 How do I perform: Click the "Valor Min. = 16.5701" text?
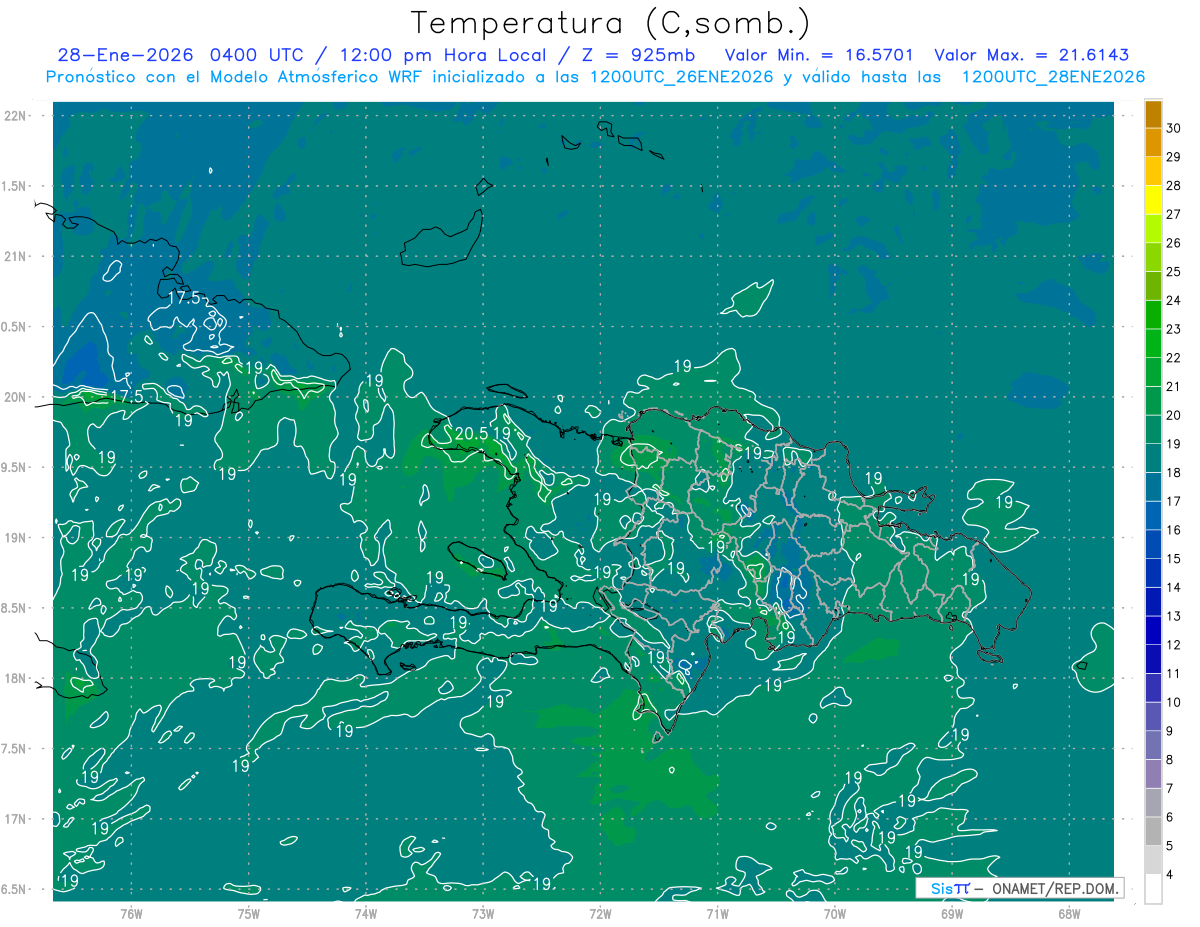pyautogui.click(x=819, y=55)
